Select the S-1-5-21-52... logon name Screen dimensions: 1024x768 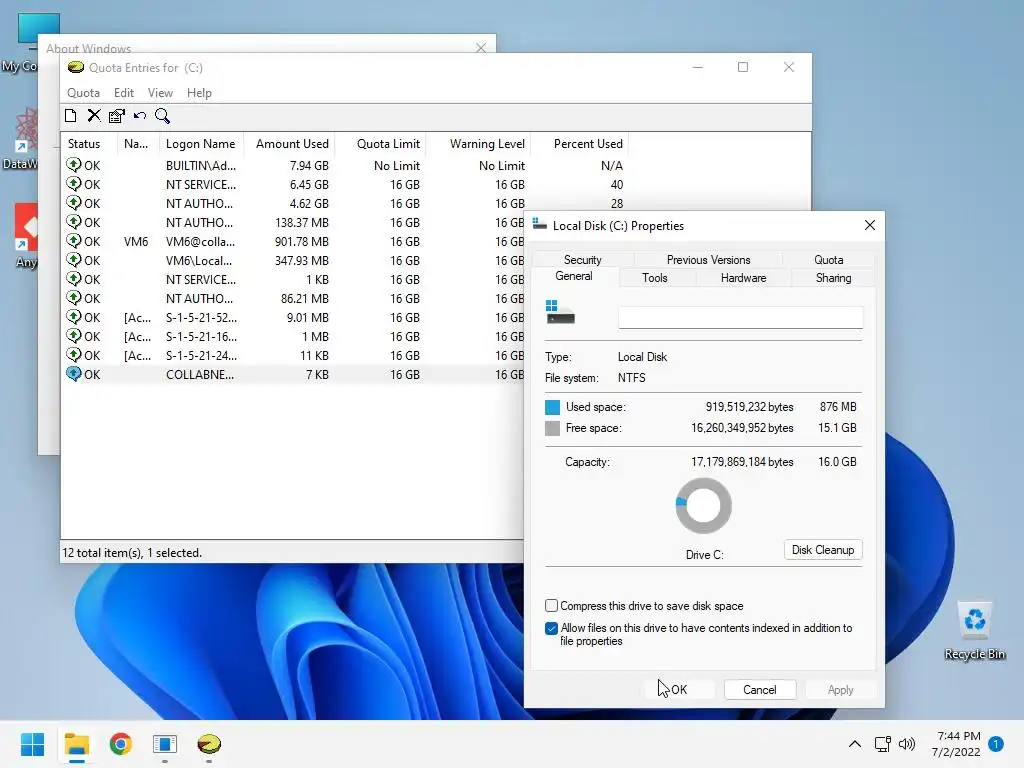point(201,317)
